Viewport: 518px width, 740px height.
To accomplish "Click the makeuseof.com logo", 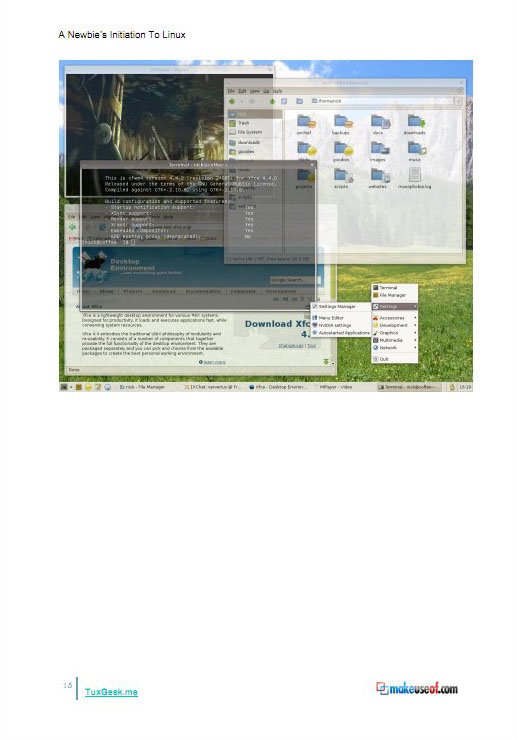I will [417, 689].
